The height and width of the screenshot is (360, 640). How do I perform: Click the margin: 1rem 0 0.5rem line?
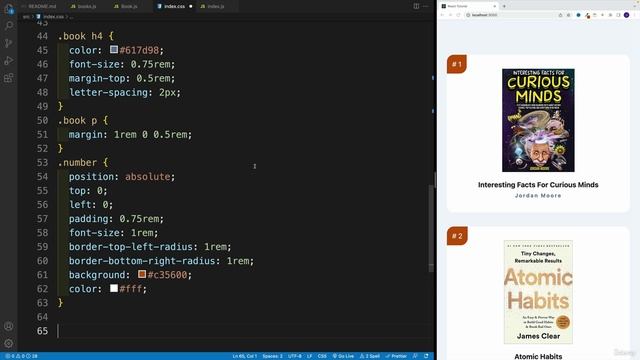(x=130, y=134)
